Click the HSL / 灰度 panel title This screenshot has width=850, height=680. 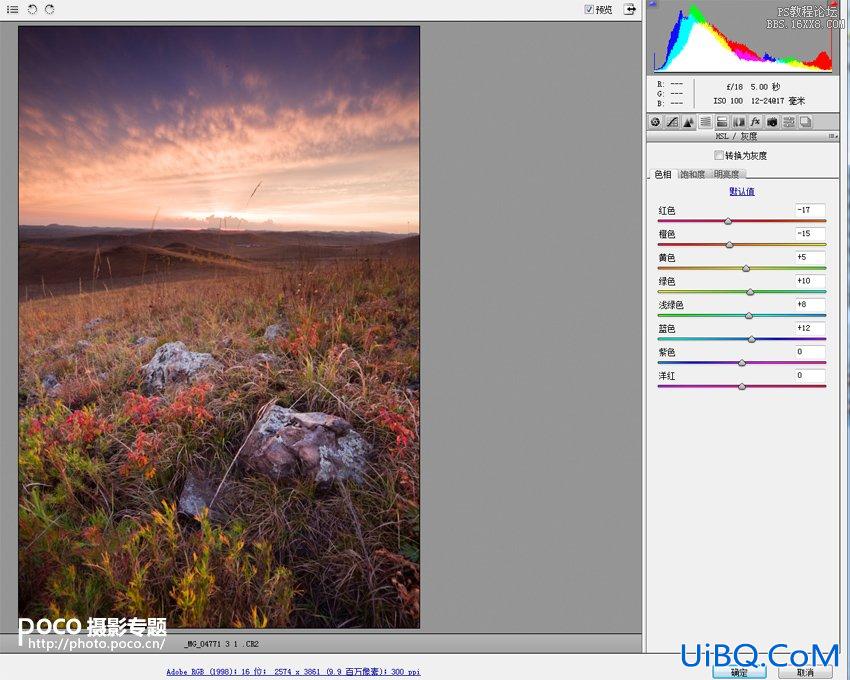(736, 136)
